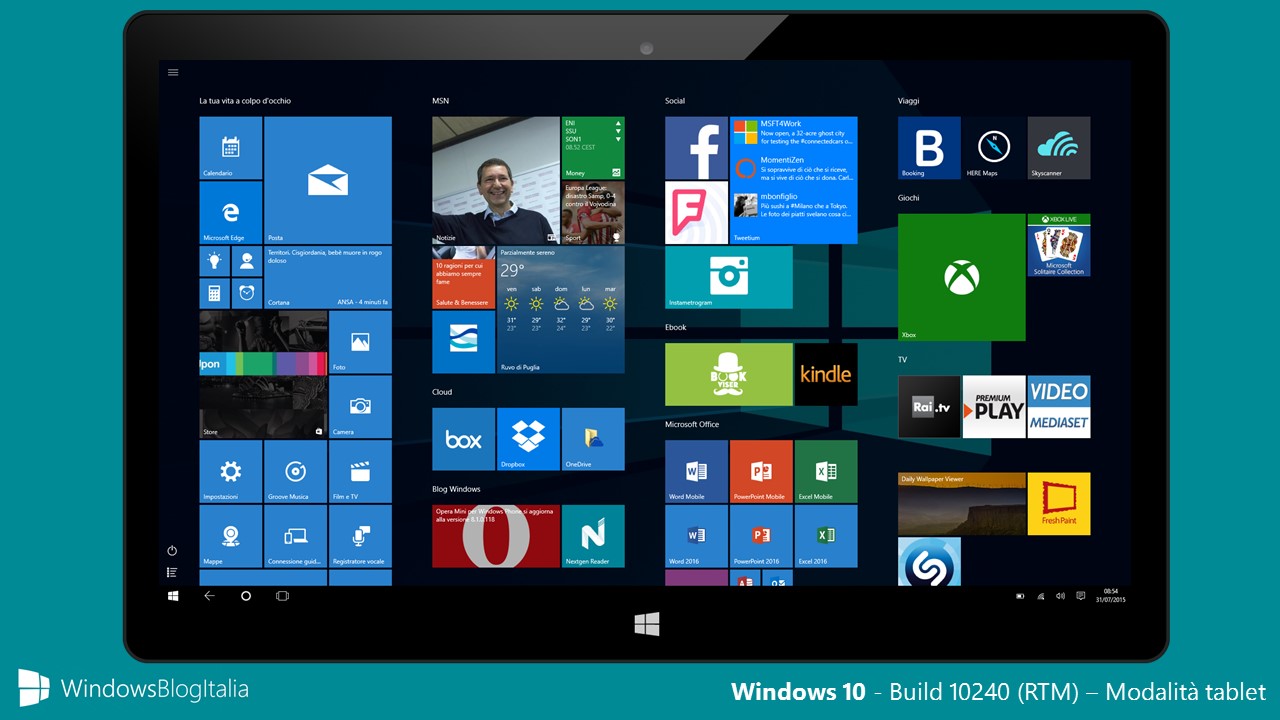Image resolution: width=1280 pixels, height=720 pixels.
Task: Open the Money stocks tile
Action: click(x=593, y=148)
